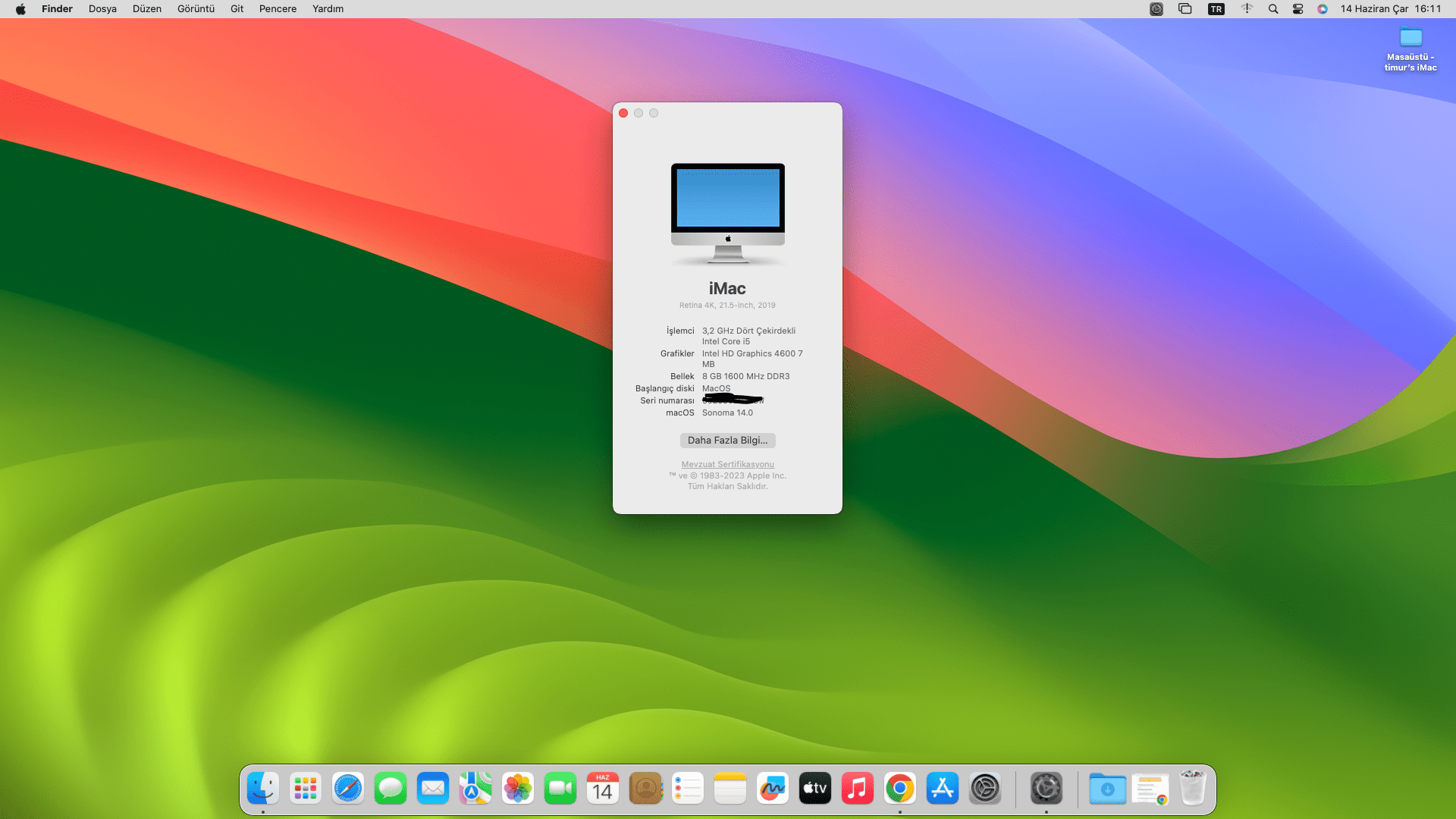
Task: Open Launchpad from the dock
Action: click(306, 789)
